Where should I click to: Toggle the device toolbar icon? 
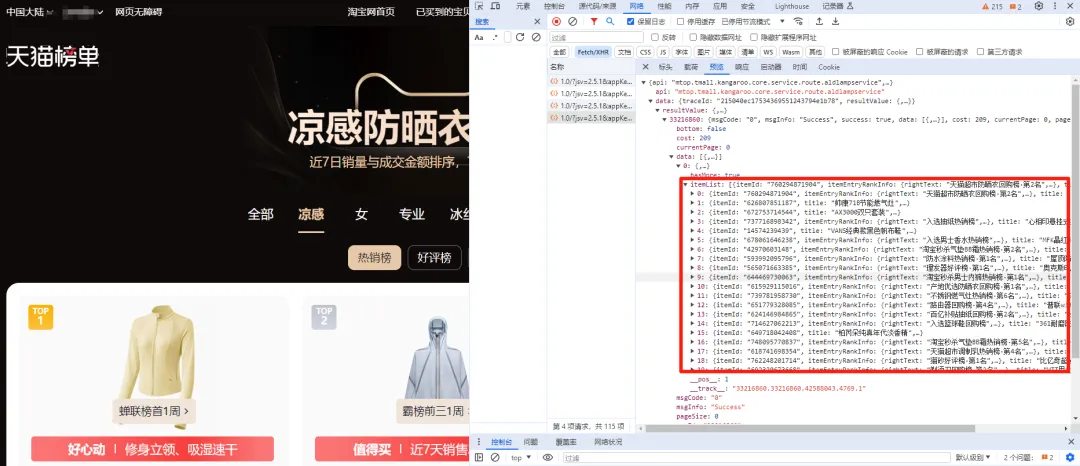point(495,6)
